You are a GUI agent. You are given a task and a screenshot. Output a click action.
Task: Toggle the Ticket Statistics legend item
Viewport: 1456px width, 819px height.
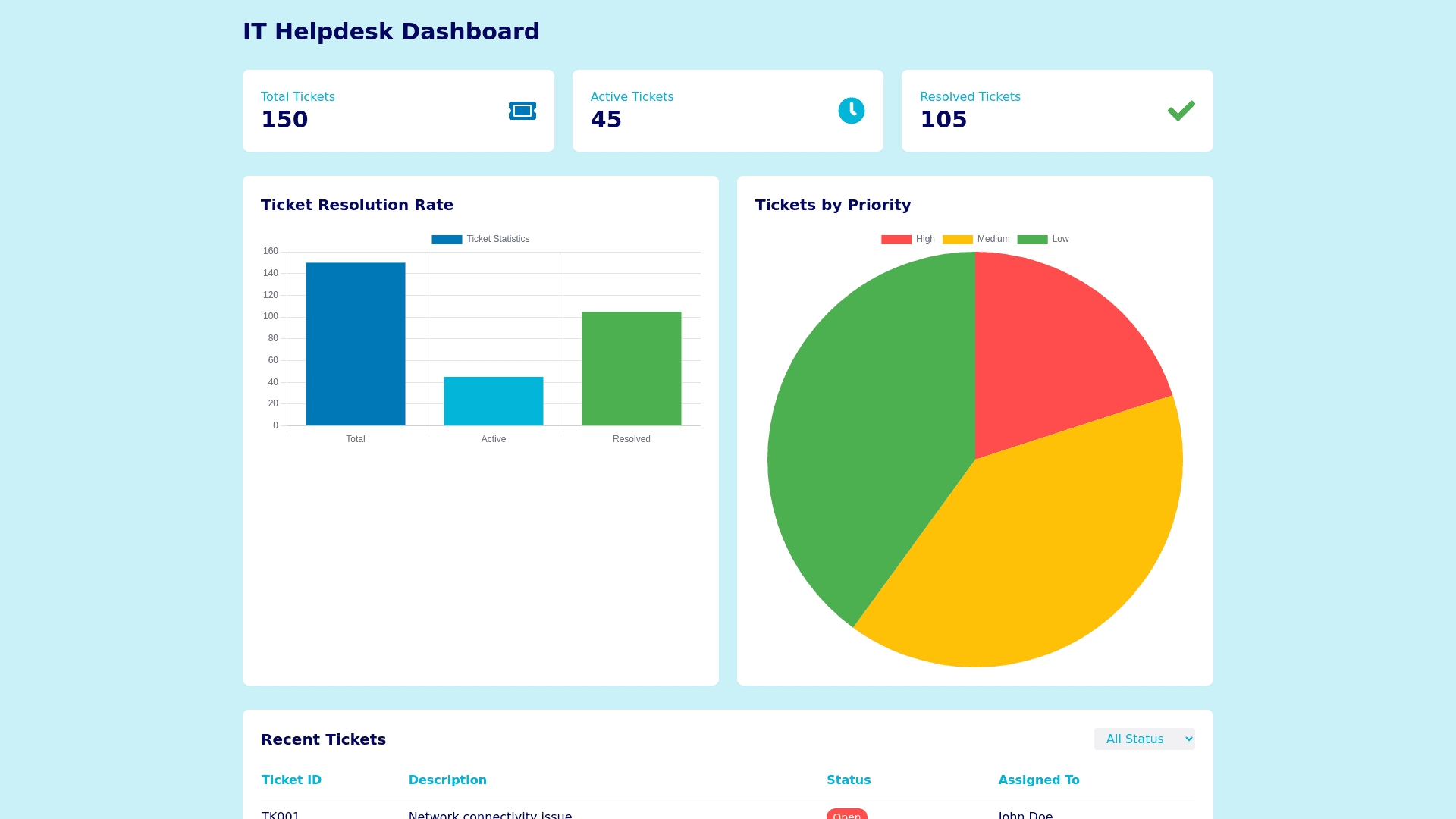coord(481,239)
